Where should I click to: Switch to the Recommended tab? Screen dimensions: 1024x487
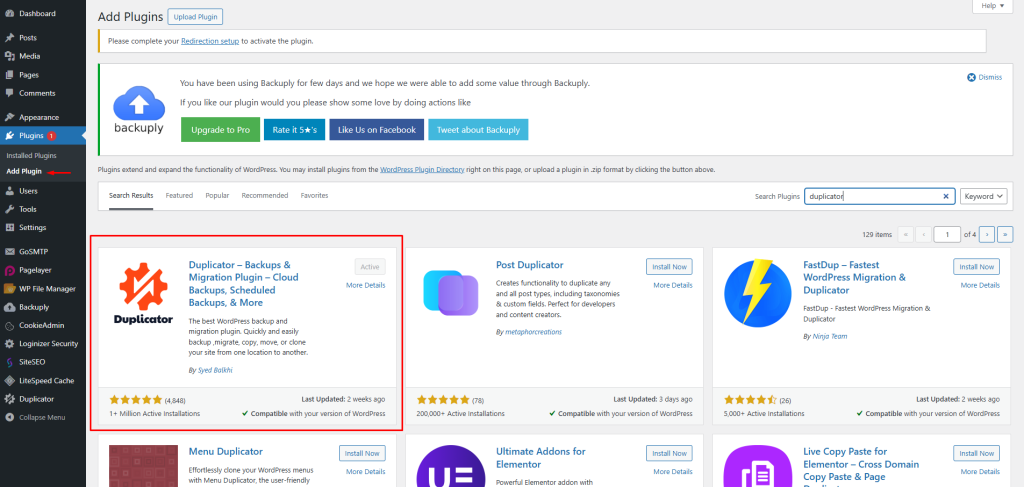pos(264,195)
